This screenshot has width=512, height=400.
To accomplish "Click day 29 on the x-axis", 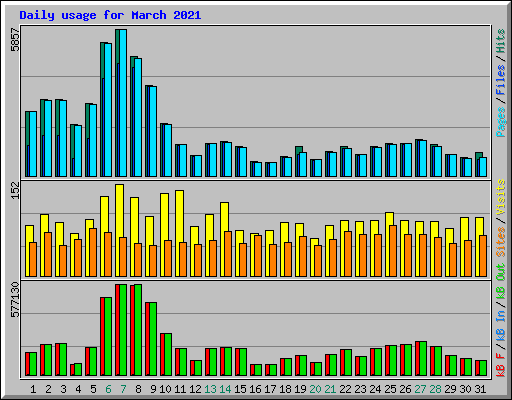I will [x=450, y=389].
